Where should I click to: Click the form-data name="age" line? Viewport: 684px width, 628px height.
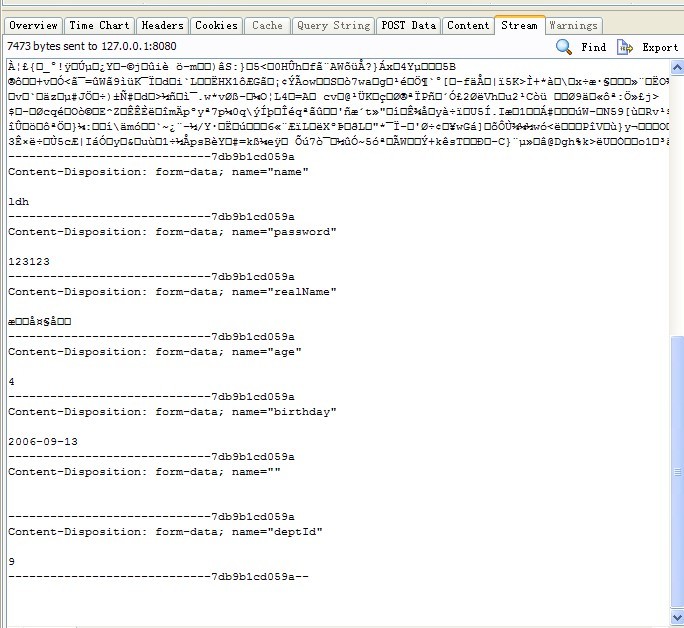pyautogui.click(x=155, y=352)
